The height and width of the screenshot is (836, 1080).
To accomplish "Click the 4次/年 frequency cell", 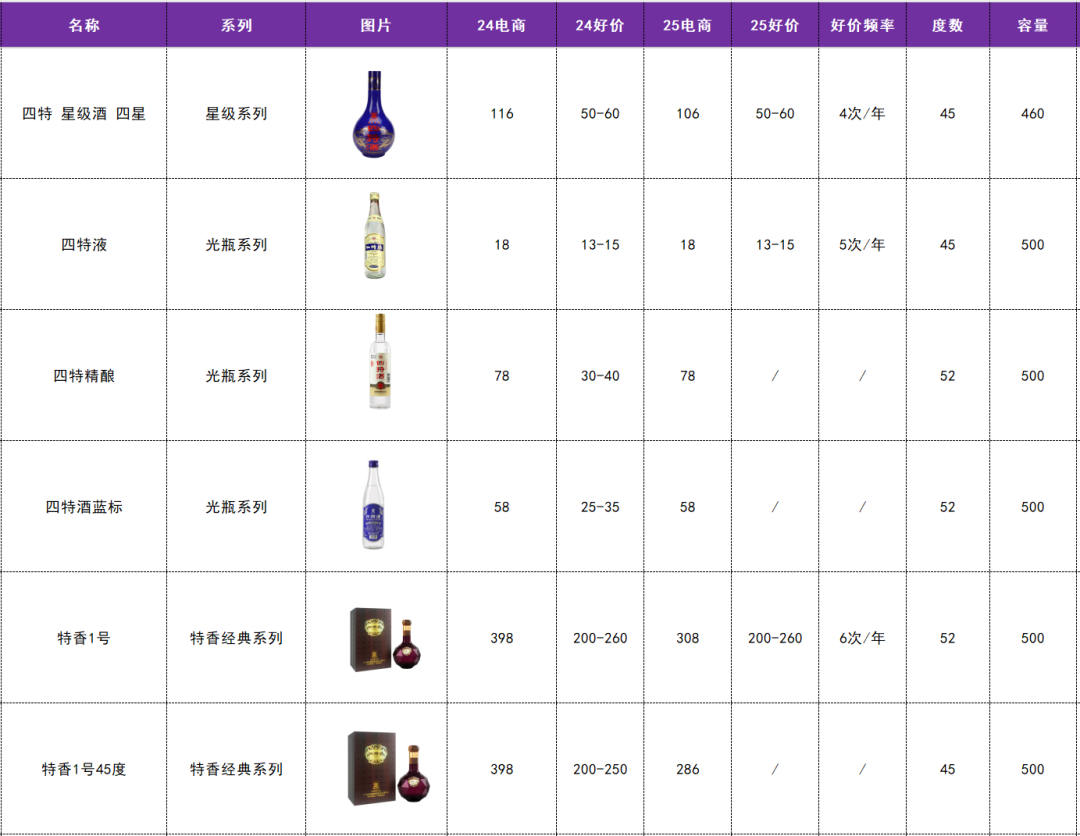I will click(862, 114).
